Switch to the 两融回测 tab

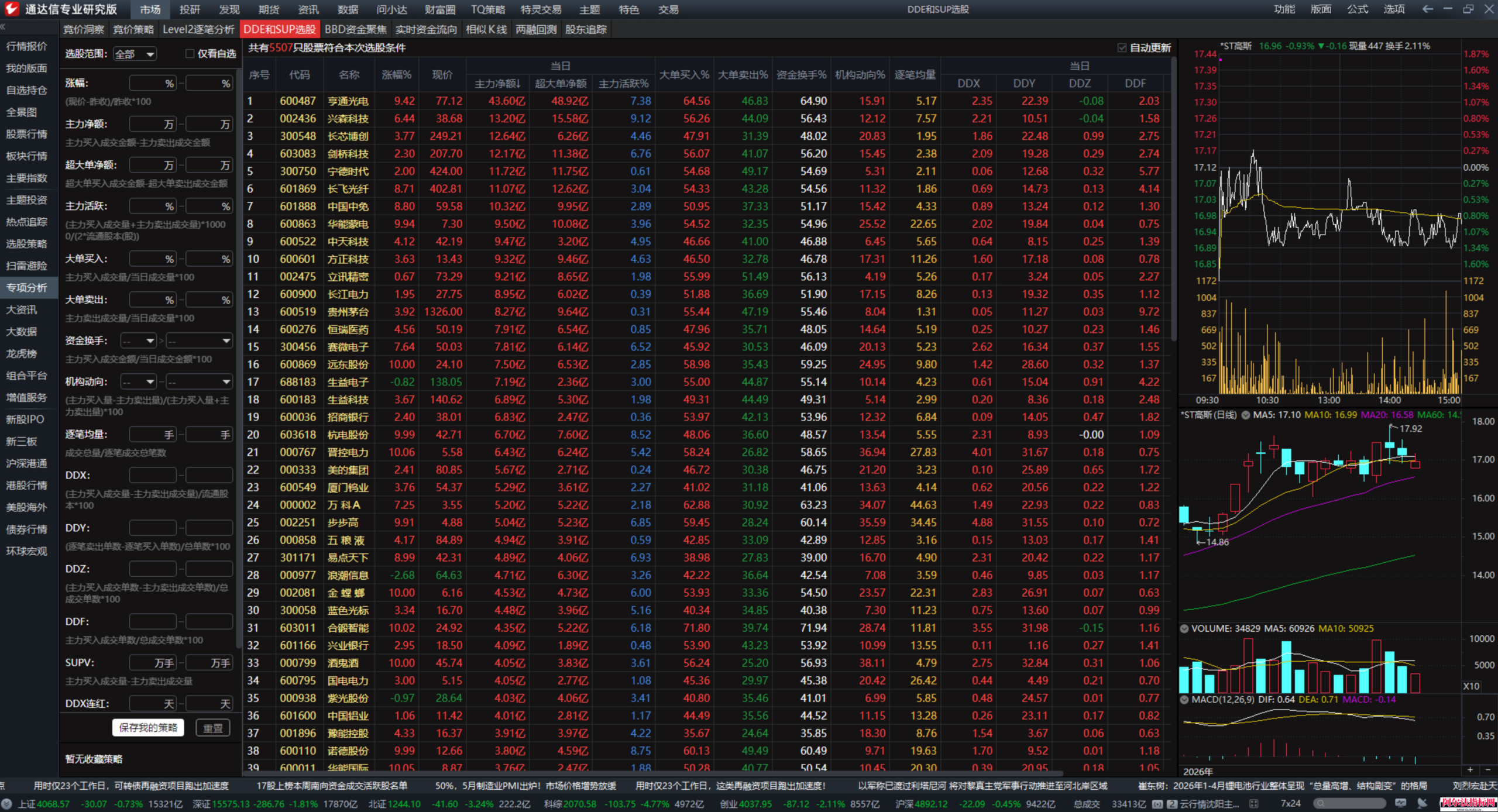point(536,29)
